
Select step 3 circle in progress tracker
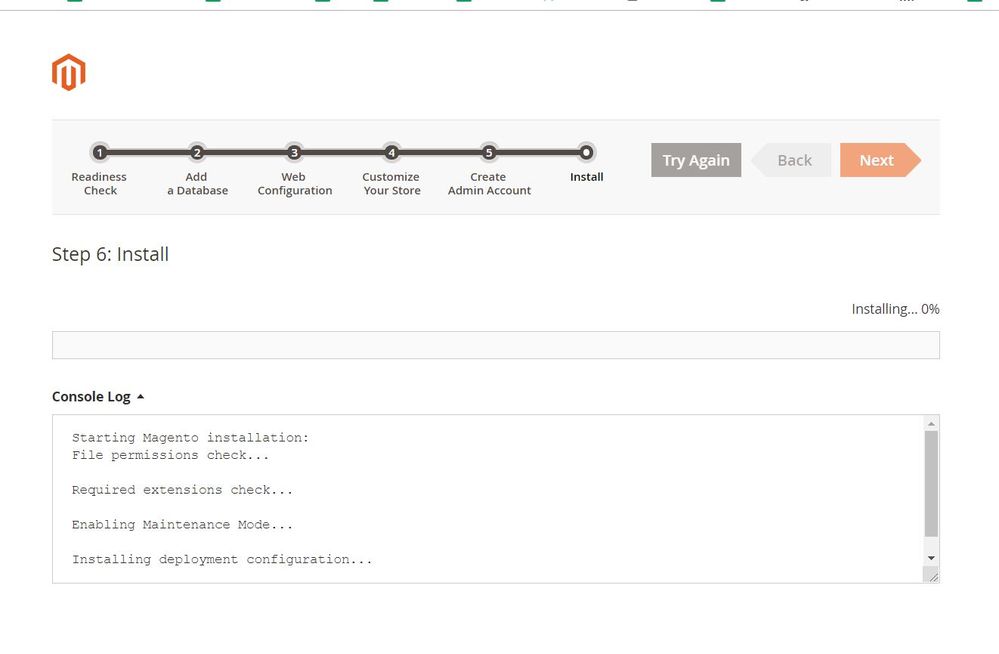(x=294, y=153)
